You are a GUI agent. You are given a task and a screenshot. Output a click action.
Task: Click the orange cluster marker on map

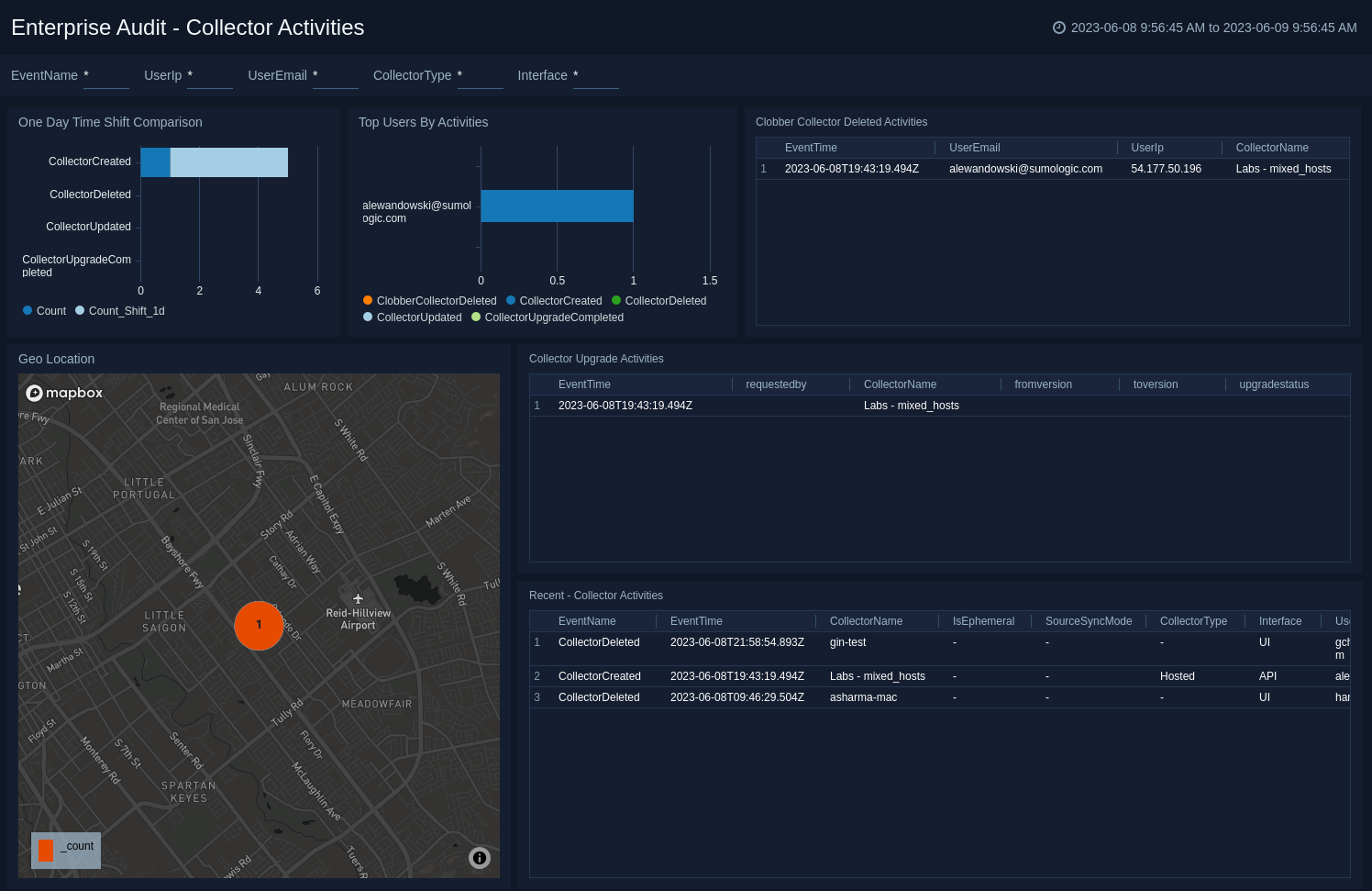pyautogui.click(x=259, y=625)
